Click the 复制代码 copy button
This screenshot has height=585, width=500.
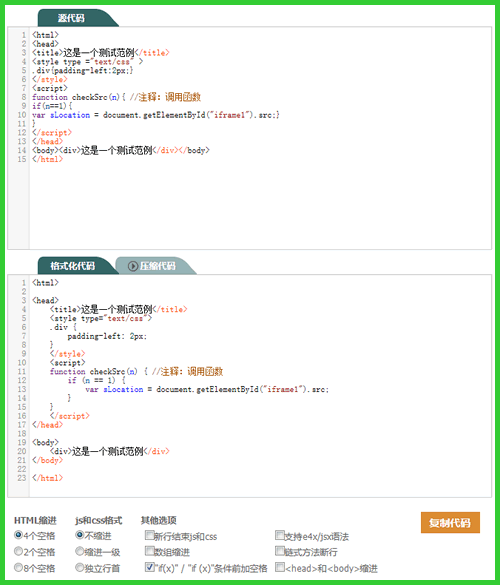(x=450, y=523)
